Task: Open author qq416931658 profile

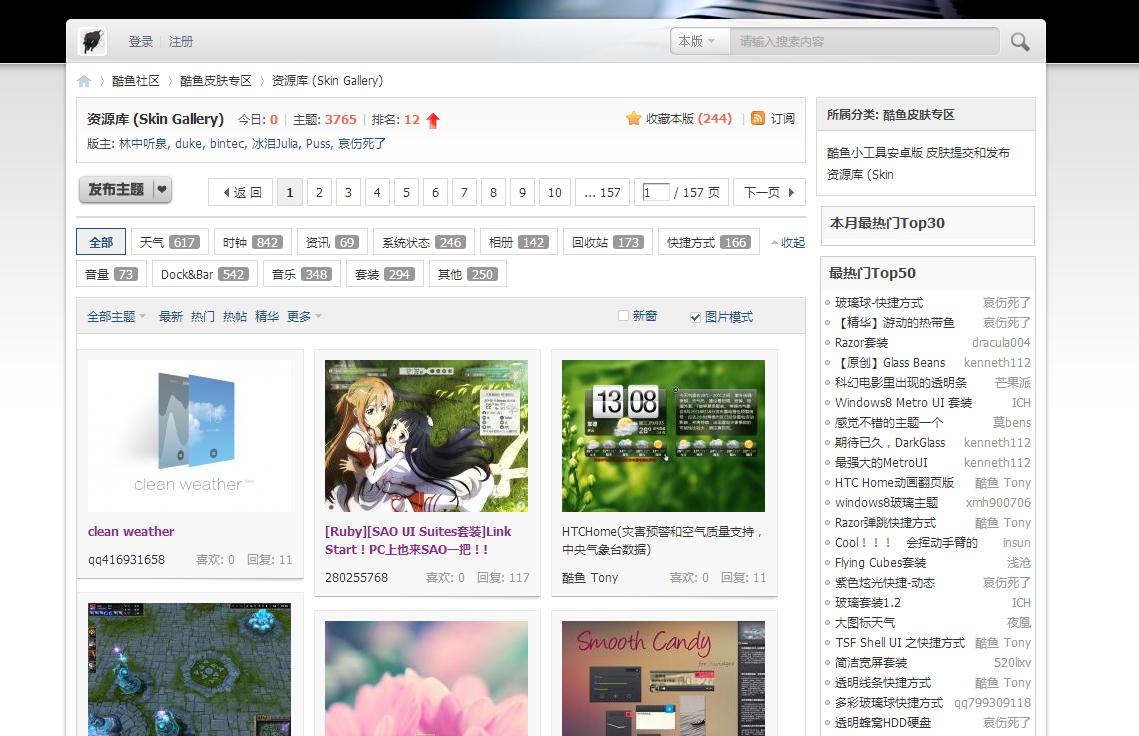Action: (126, 560)
